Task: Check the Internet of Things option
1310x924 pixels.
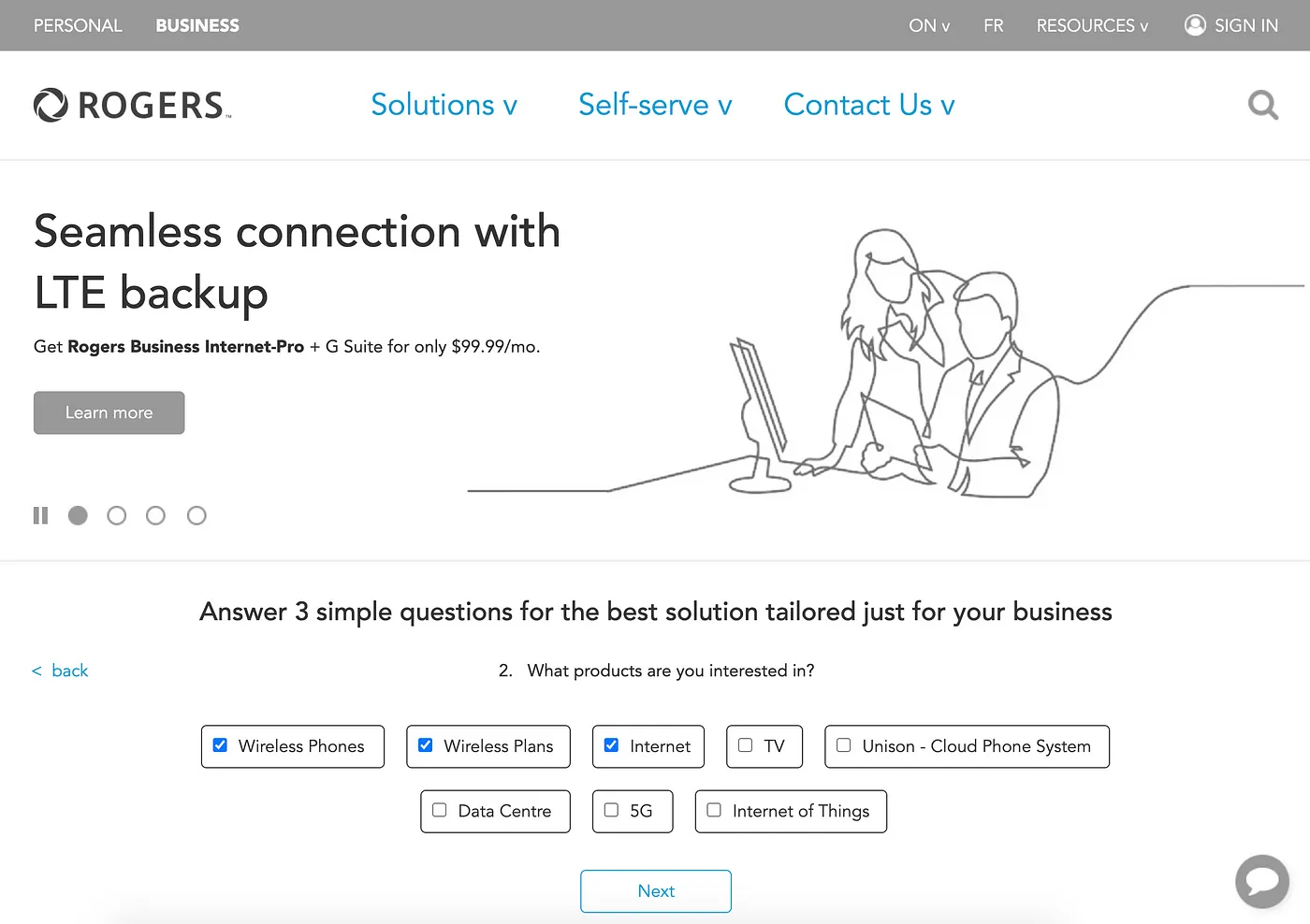Action: tap(714, 810)
